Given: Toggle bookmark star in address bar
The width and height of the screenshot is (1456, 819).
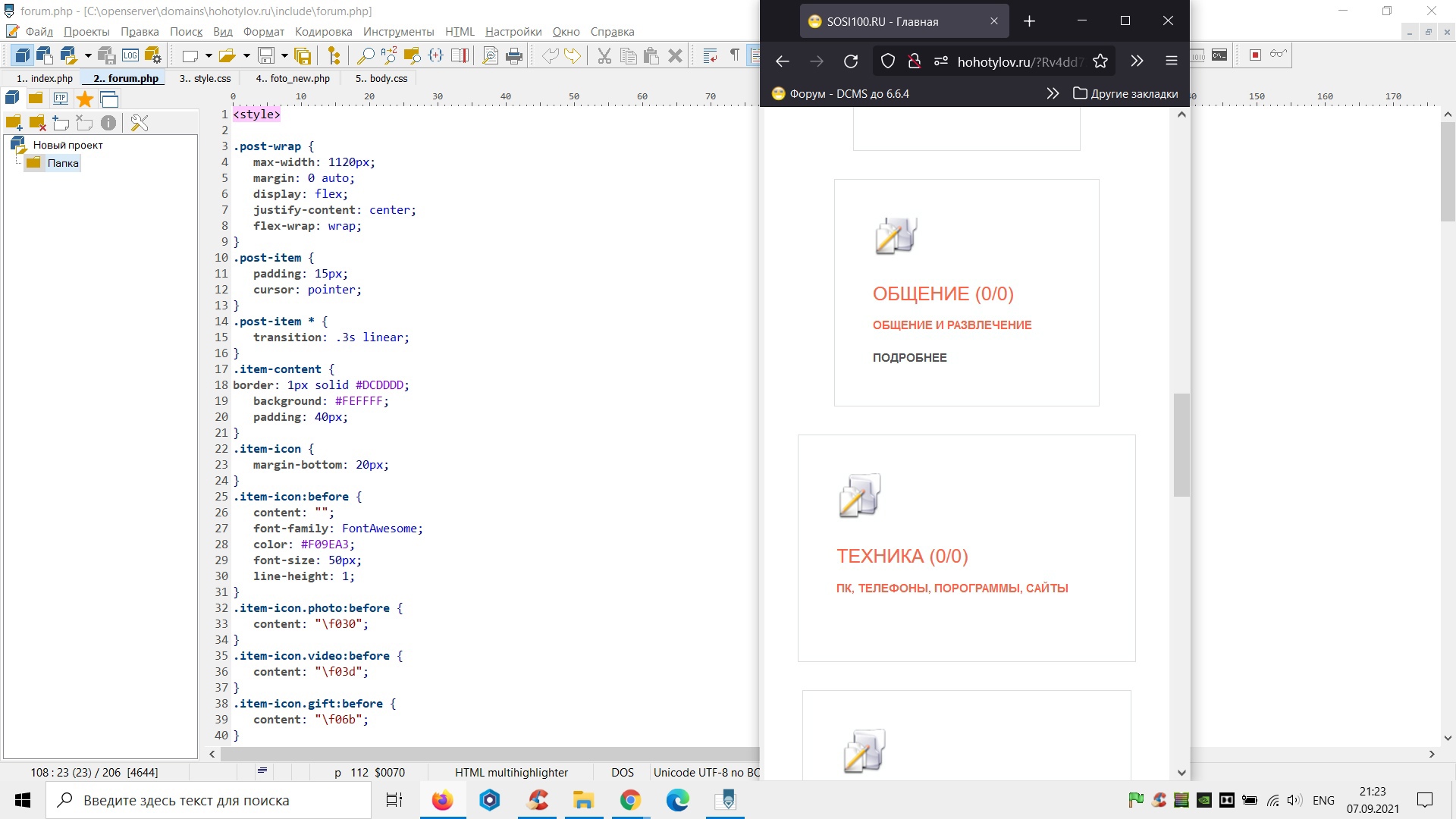Looking at the screenshot, I should tap(1100, 61).
